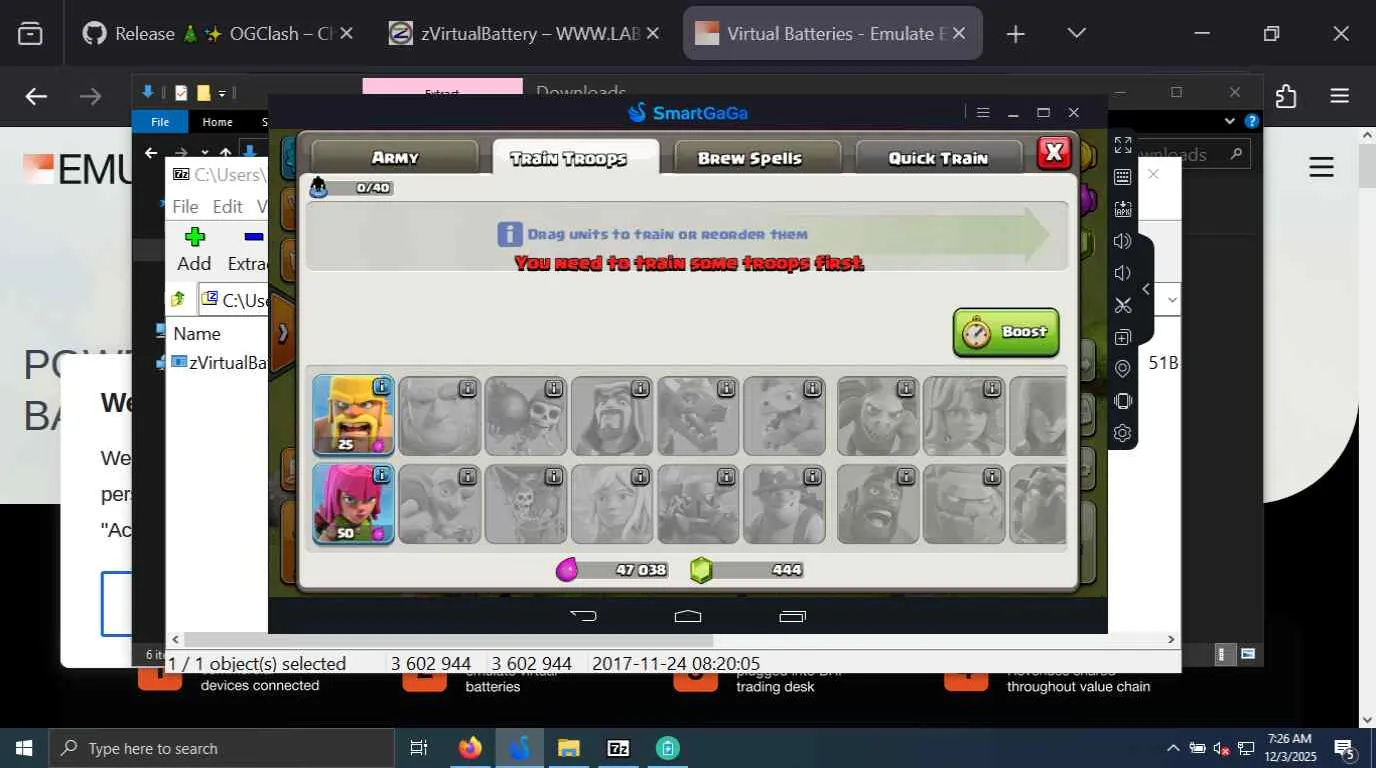Open the Windows Start menu

click(23, 748)
